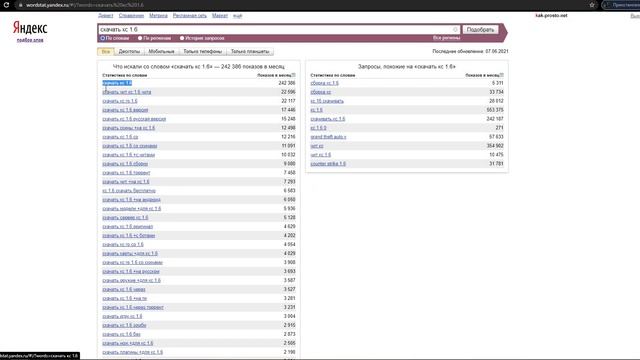
Task: Select the 'По регионам' radio option
Action: tap(140, 38)
